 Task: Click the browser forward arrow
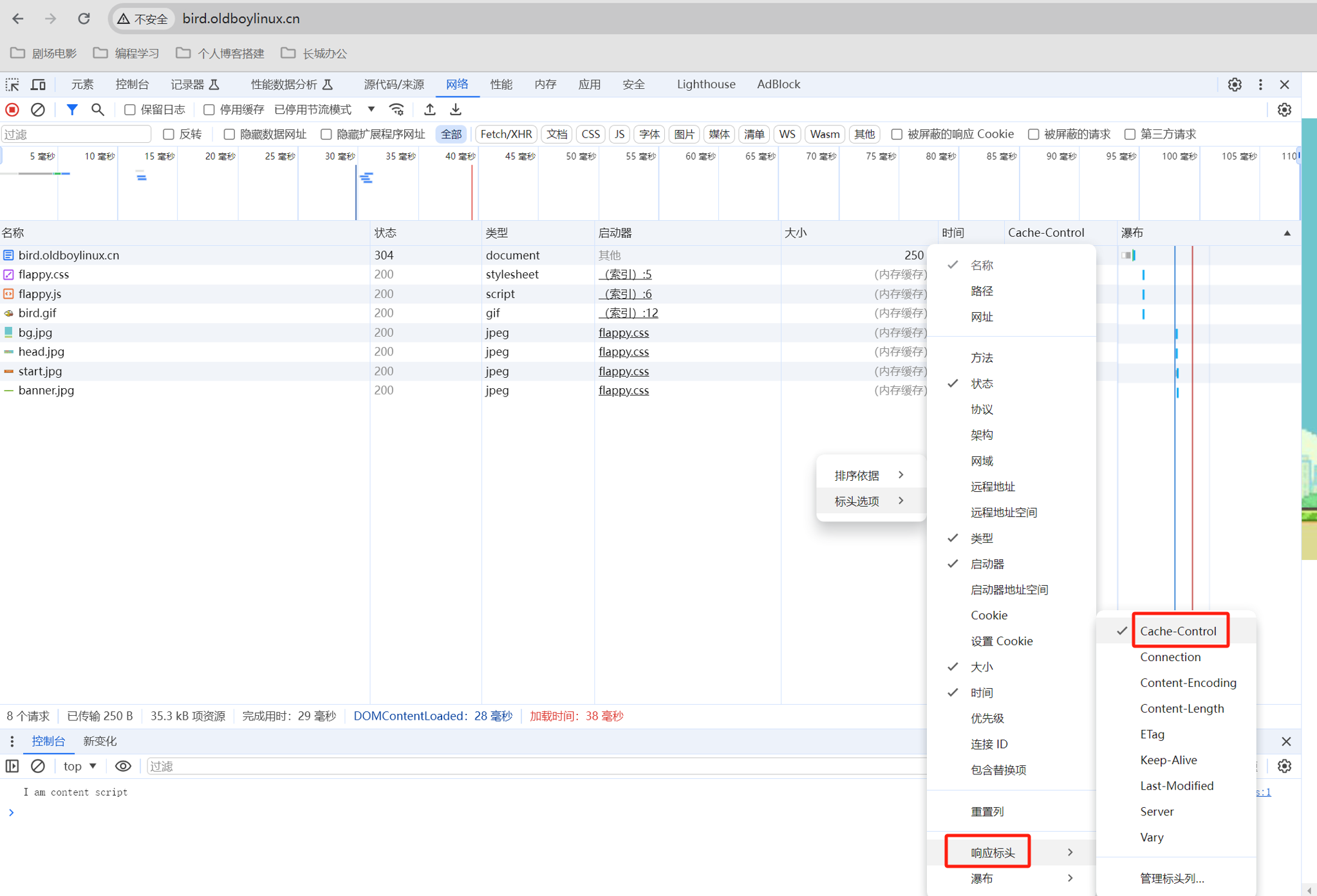coord(50,19)
